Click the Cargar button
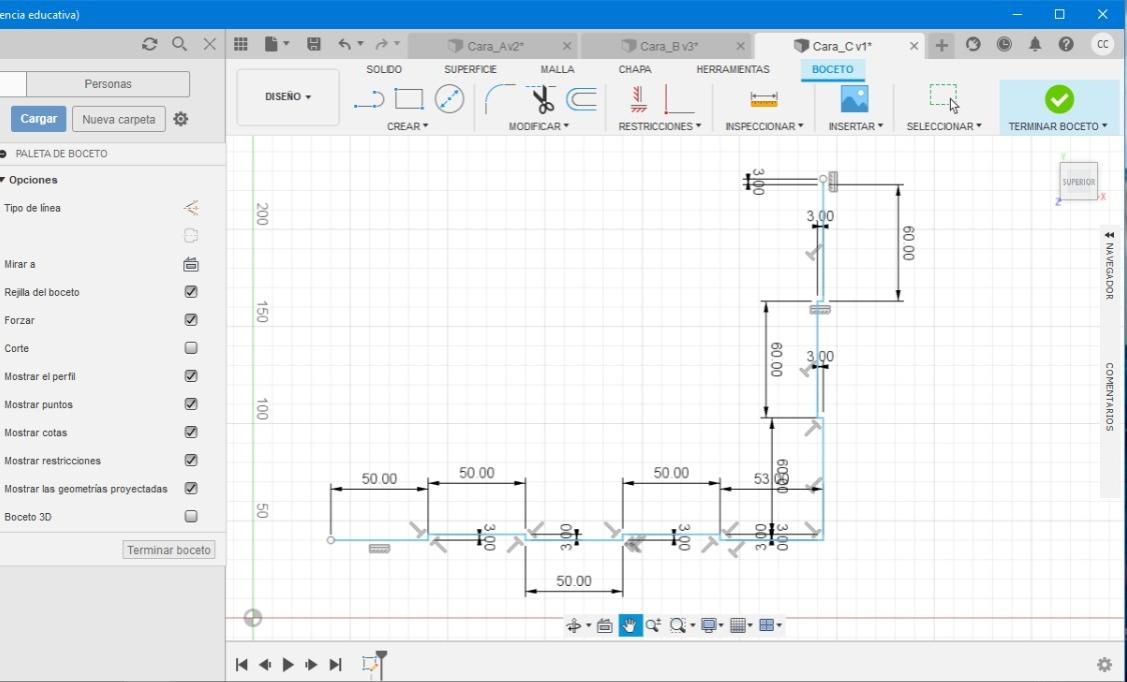This screenshot has width=1127, height=682. [38, 119]
